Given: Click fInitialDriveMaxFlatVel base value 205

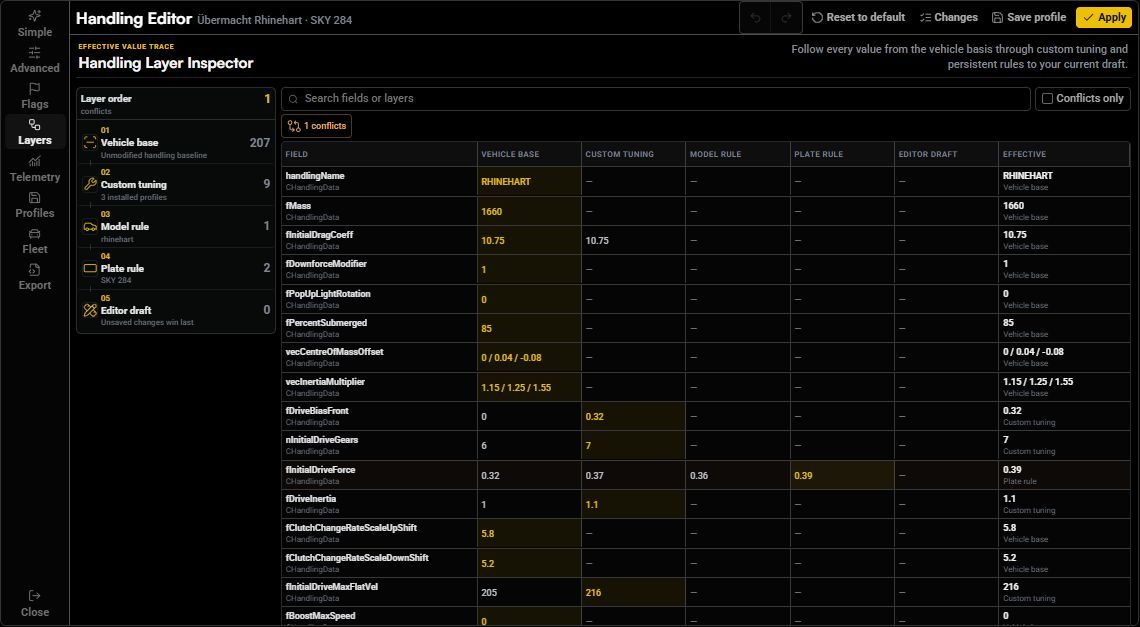Looking at the screenshot, I should (489, 593).
